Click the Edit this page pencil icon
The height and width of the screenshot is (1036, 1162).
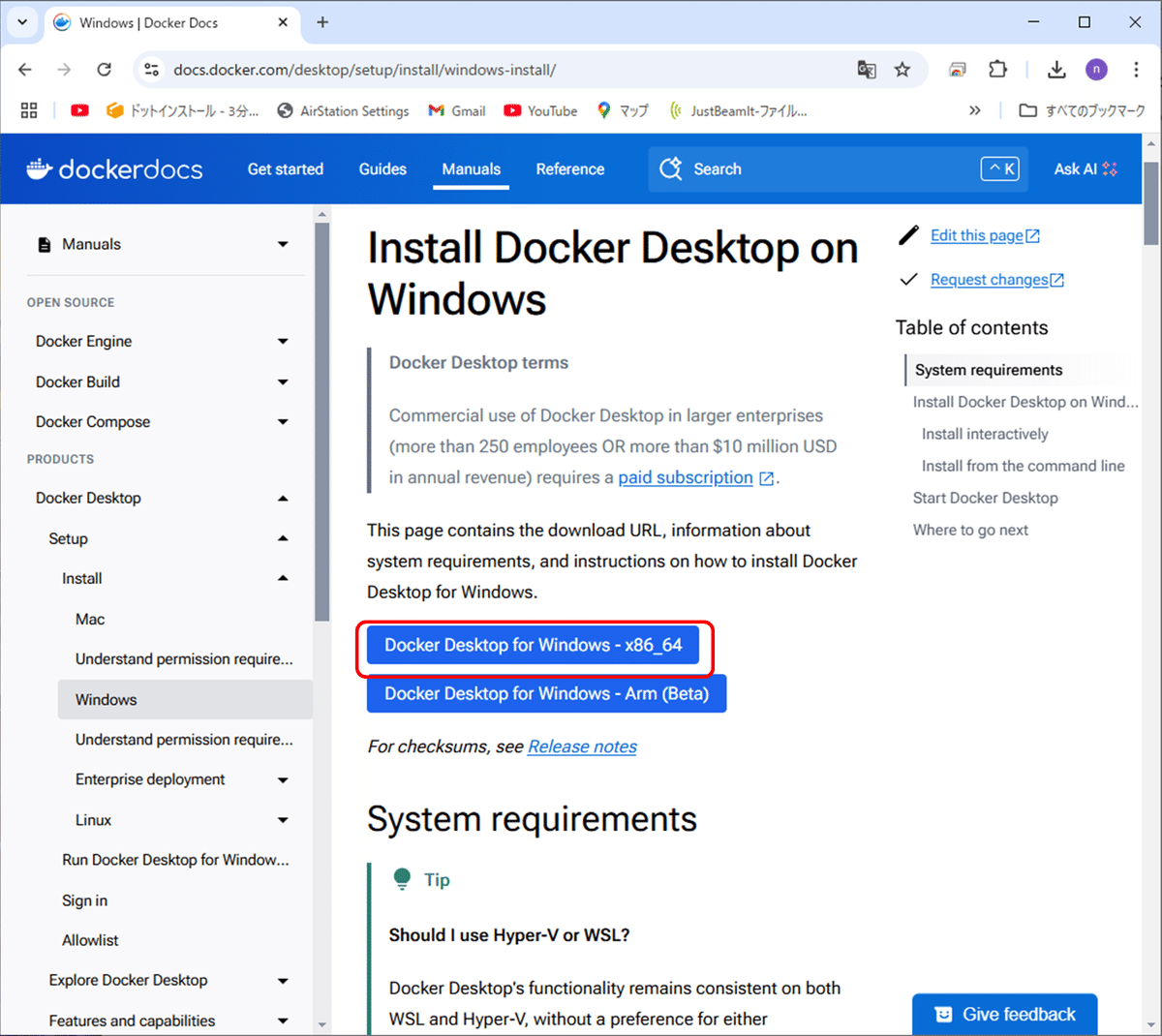[x=907, y=234]
